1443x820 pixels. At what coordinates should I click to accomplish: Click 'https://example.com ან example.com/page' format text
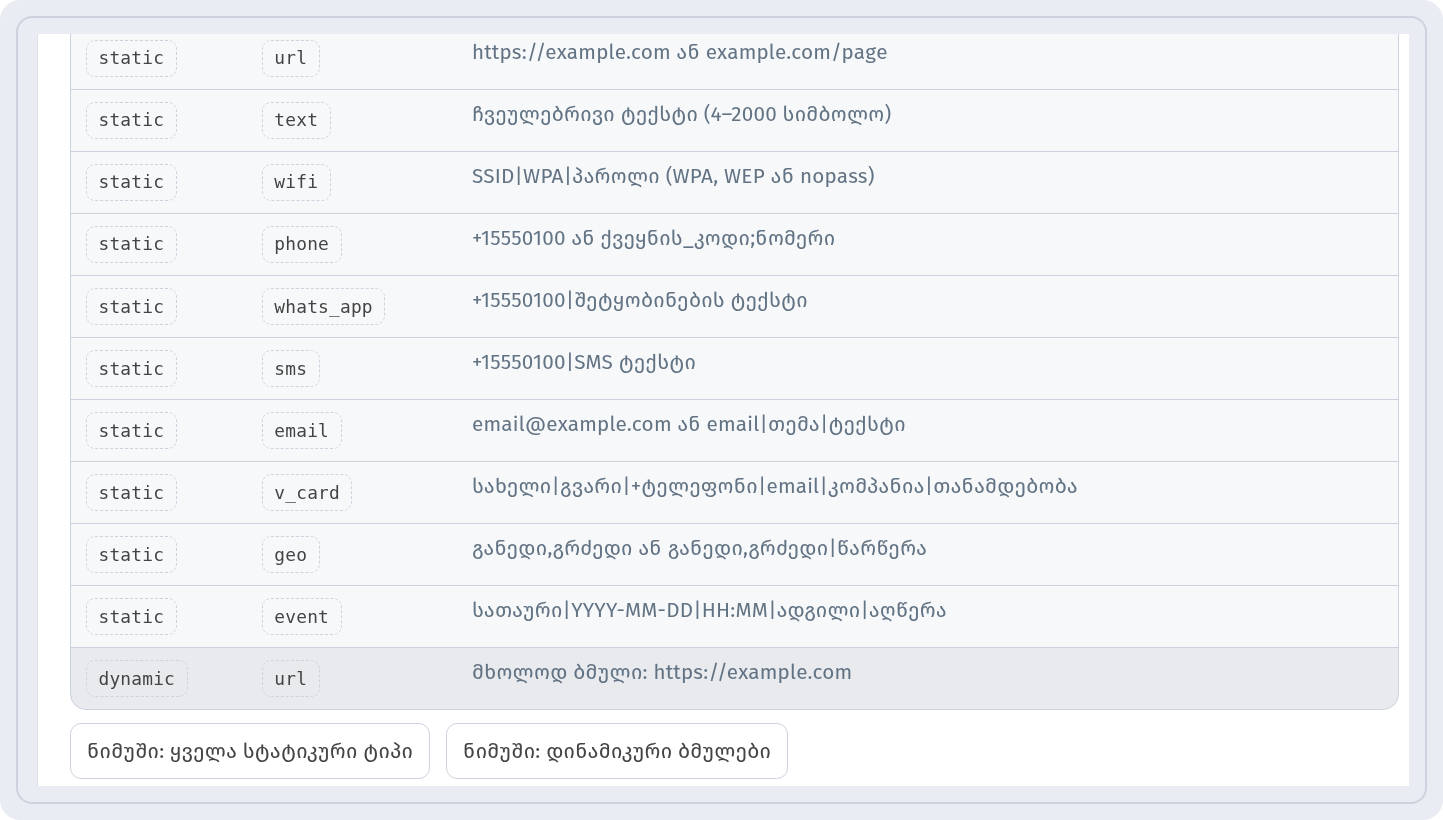[680, 52]
